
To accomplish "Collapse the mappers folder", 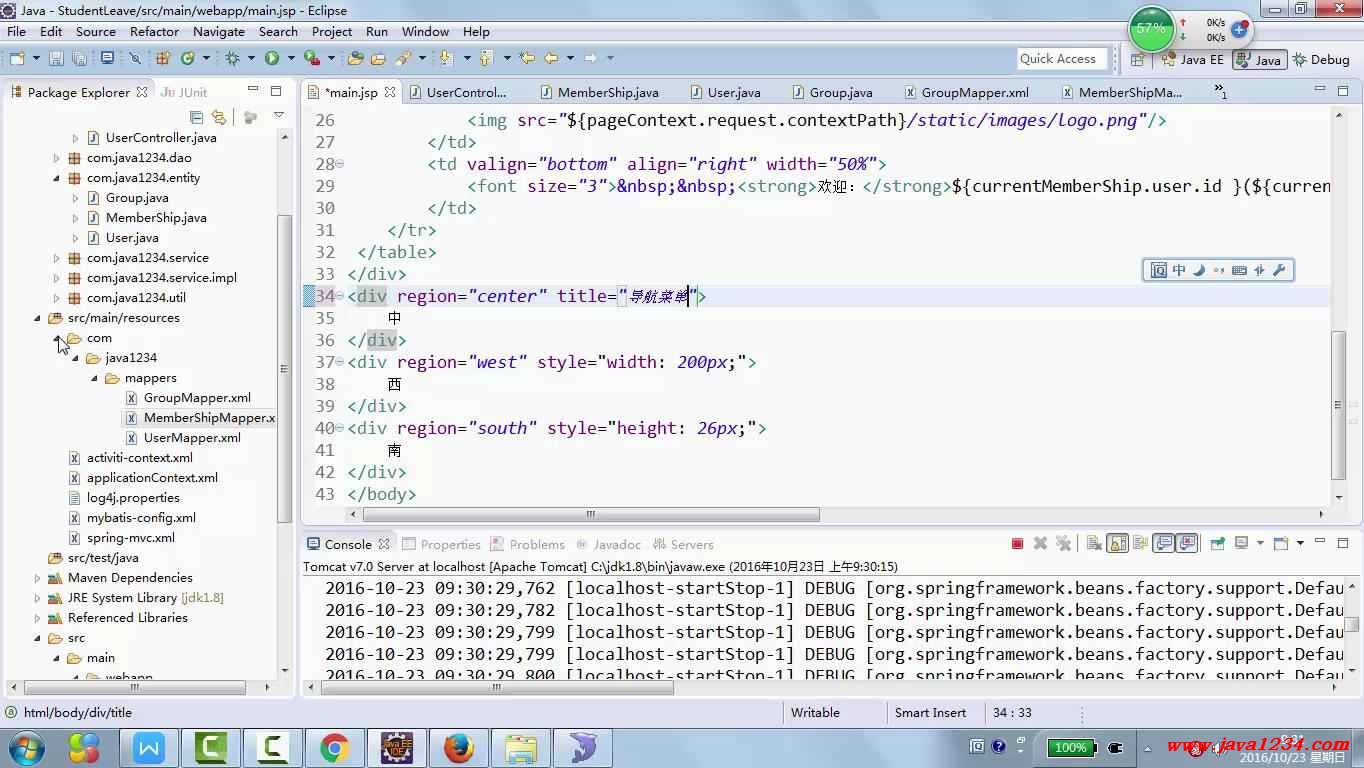I will pyautogui.click(x=95, y=378).
